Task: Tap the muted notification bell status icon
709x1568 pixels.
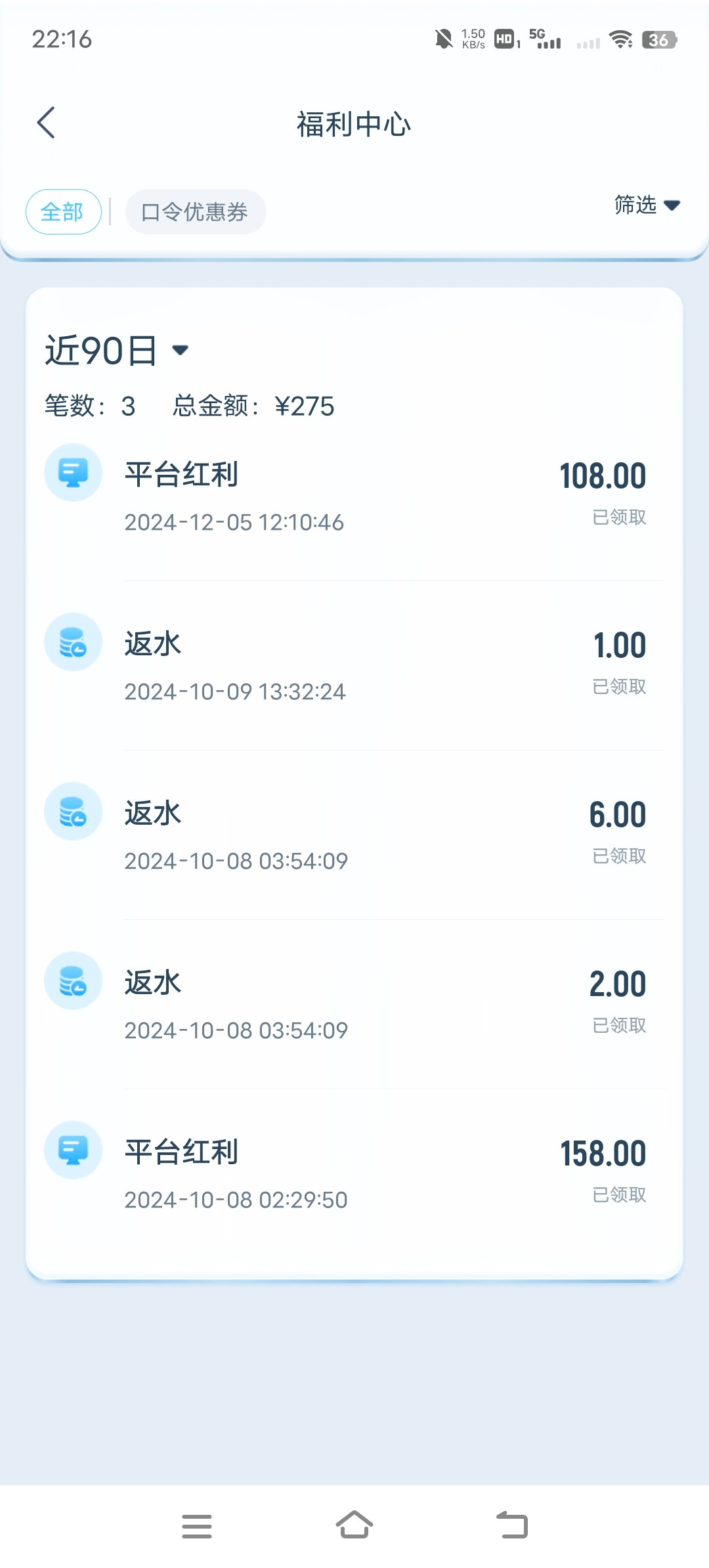Action: (x=444, y=39)
